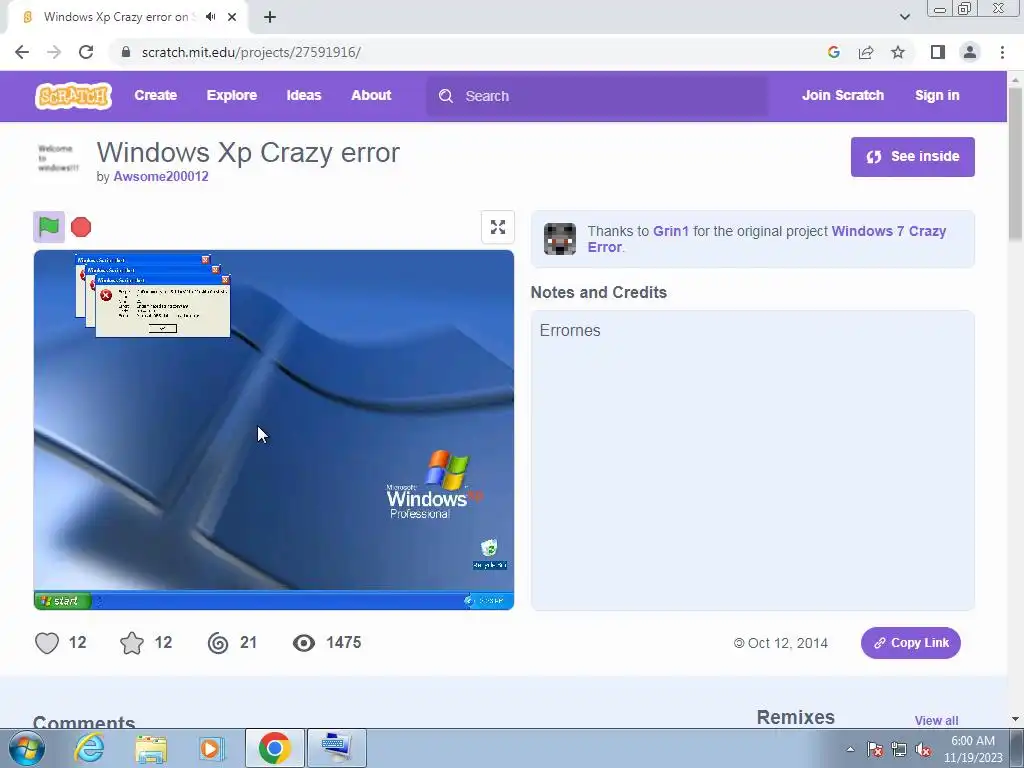Share this page icon in address bar
Image resolution: width=1024 pixels, height=768 pixels.
coord(866,52)
